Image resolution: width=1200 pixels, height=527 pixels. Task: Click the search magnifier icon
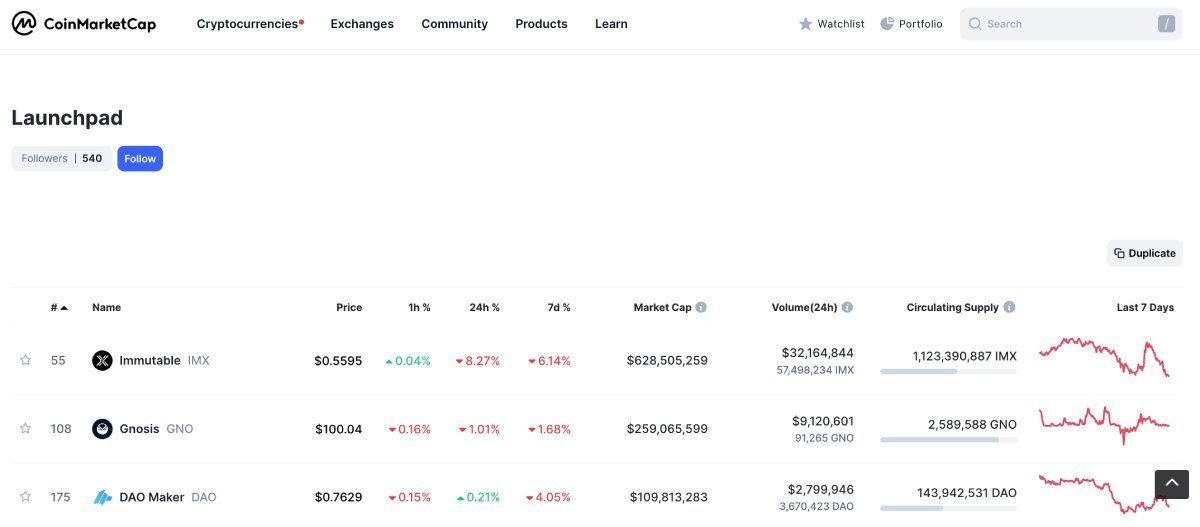(975, 24)
